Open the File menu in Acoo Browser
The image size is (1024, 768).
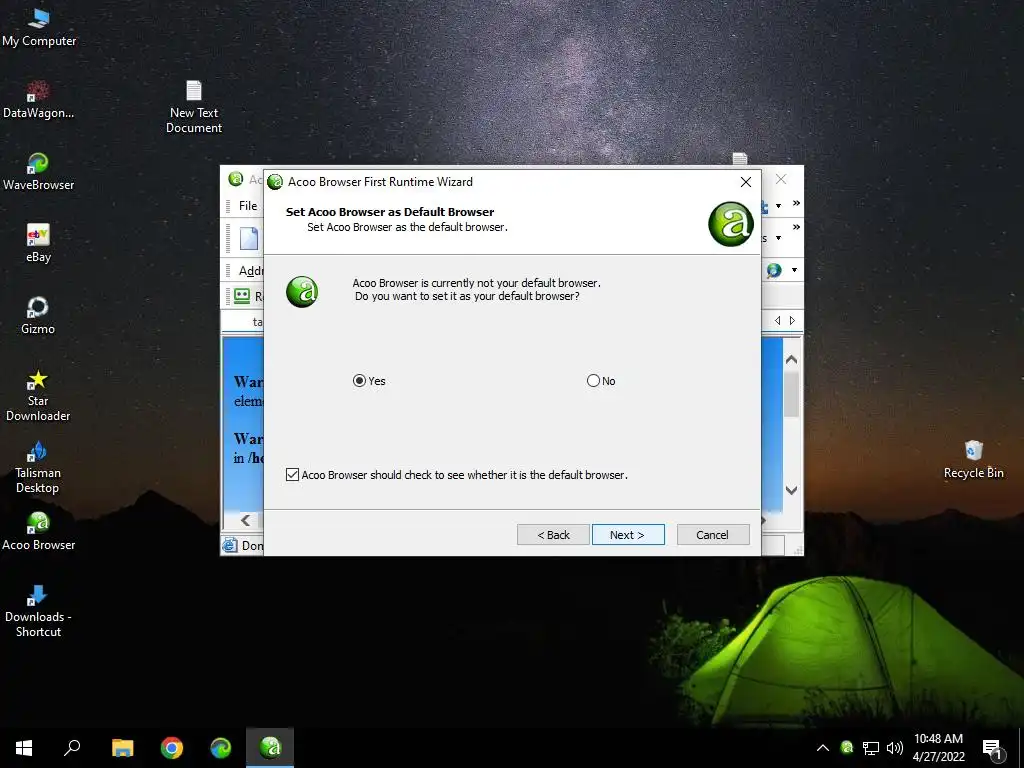tap(248, 206)
